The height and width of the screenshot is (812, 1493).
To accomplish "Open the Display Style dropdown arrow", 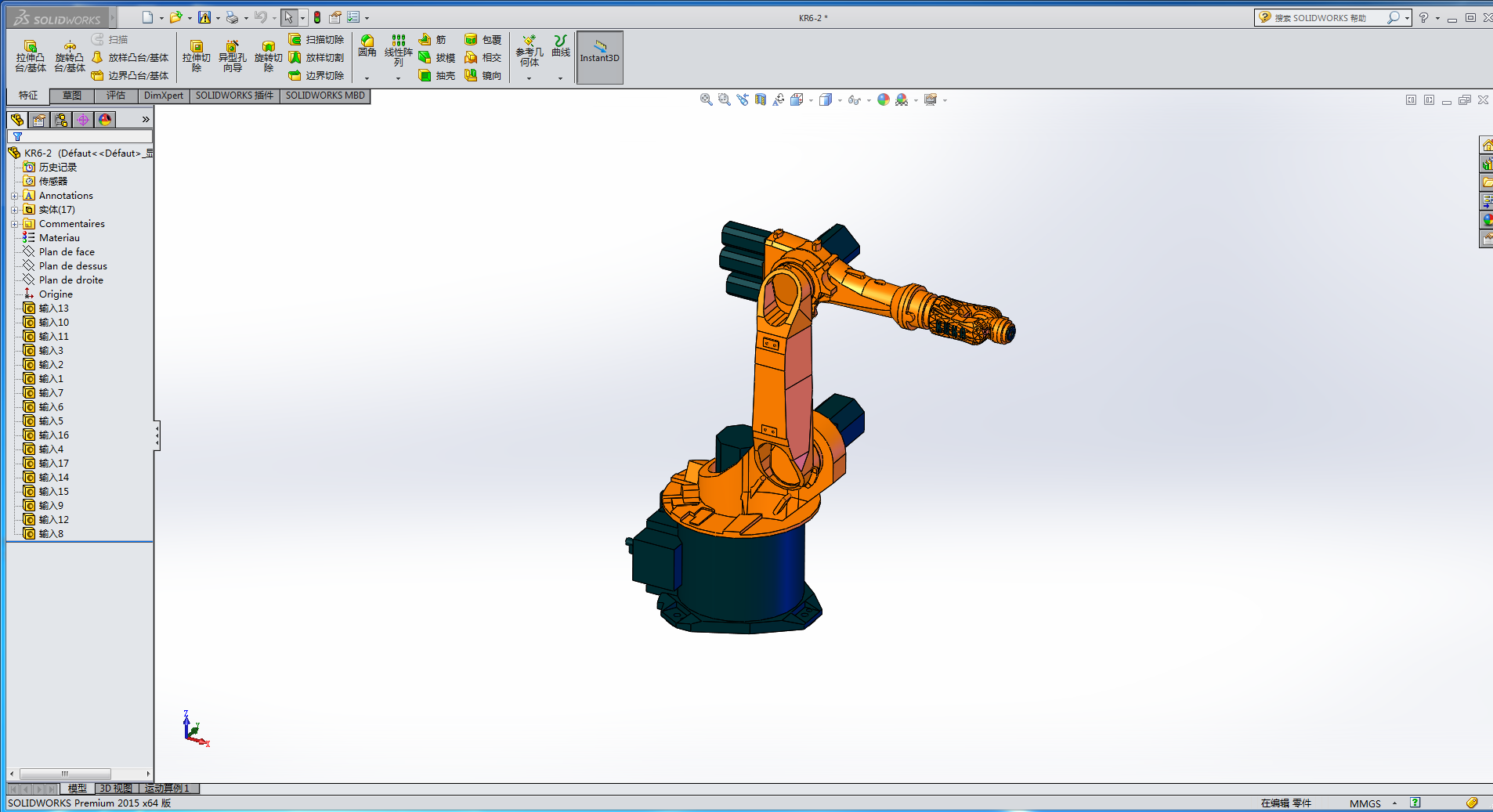I will [840, 100].
